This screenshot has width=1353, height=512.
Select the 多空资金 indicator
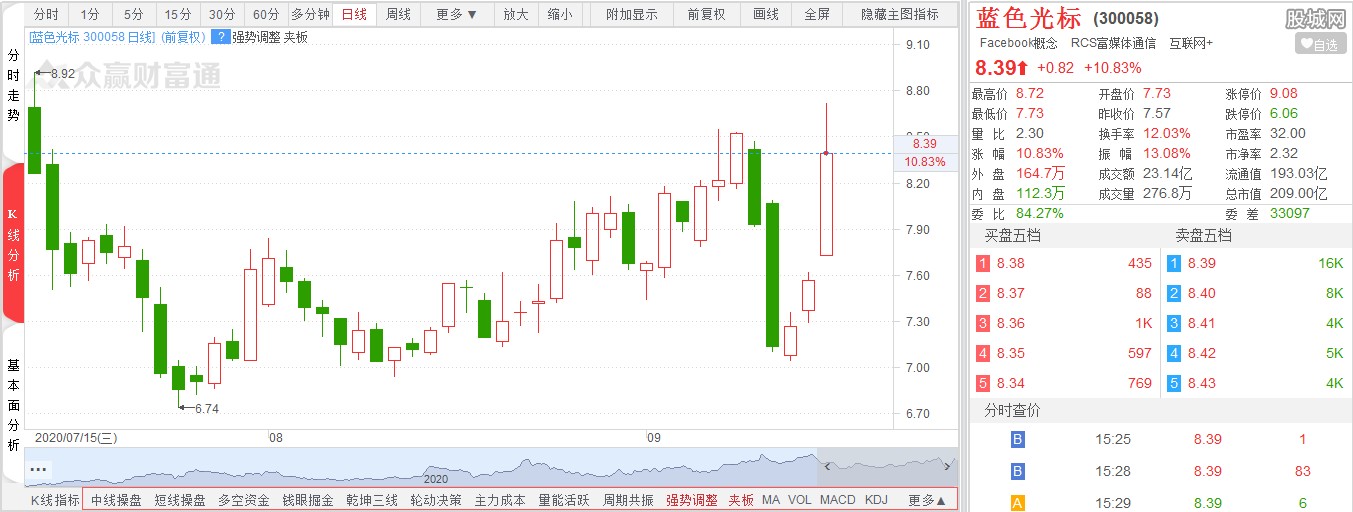(x=244, y=500)
